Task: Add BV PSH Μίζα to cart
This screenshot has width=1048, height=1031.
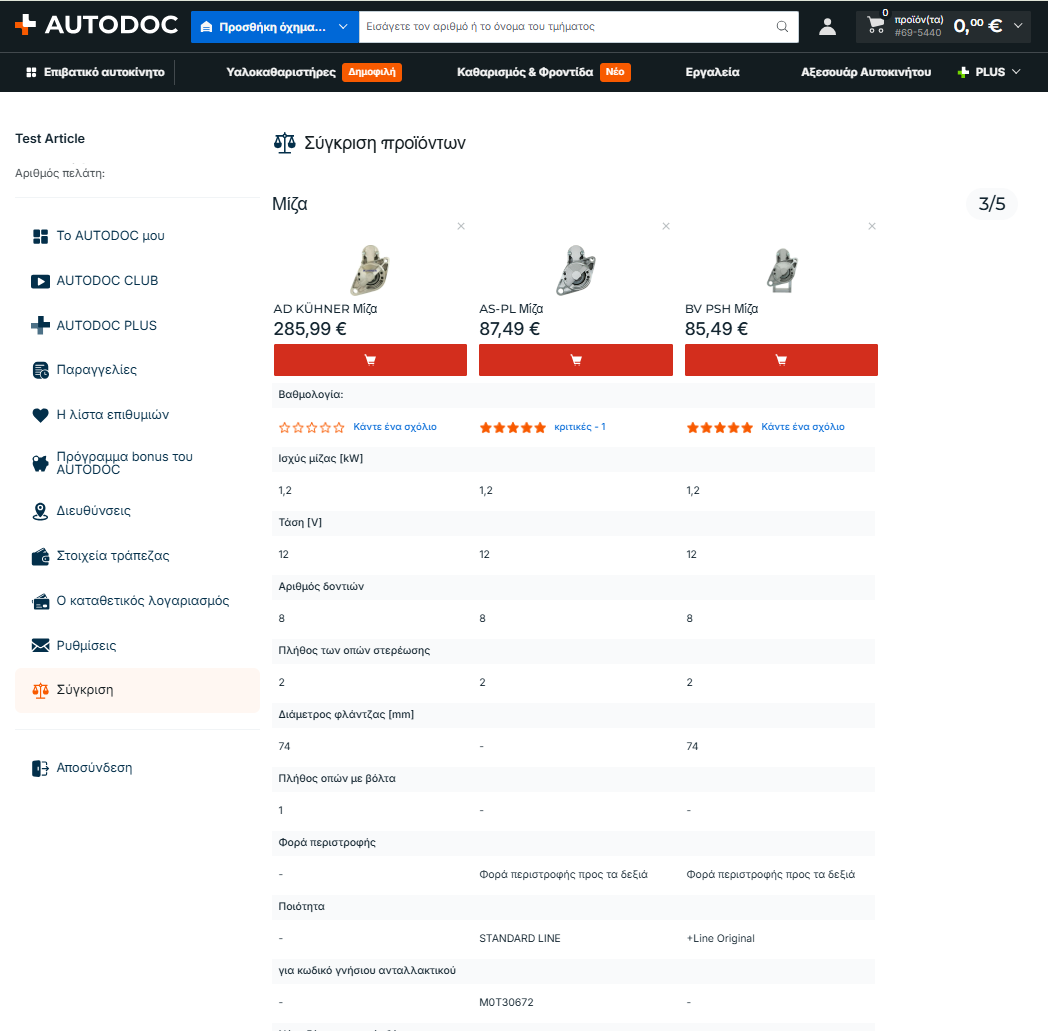Action: click(781, 360)
